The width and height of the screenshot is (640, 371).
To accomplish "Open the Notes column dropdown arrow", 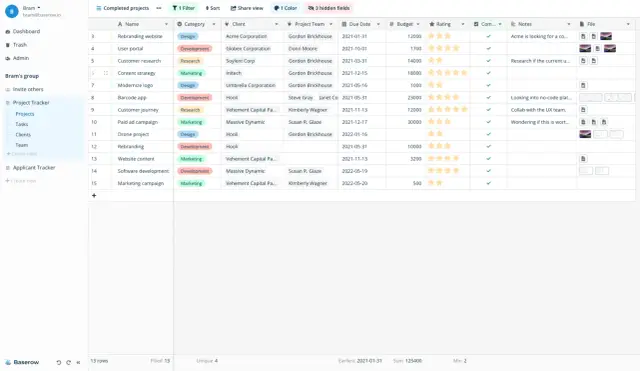I will point(569,24).
